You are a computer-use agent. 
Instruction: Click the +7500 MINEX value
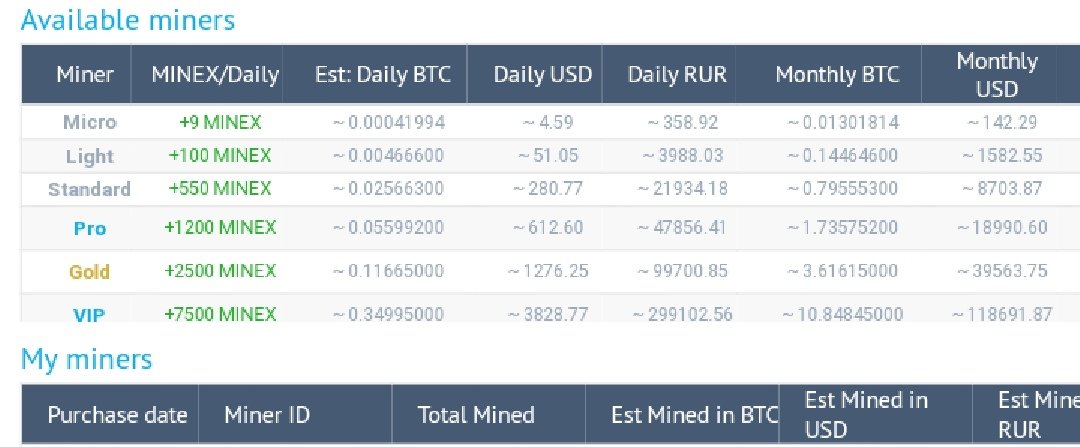pyautogui.click(x=220, y=315)
